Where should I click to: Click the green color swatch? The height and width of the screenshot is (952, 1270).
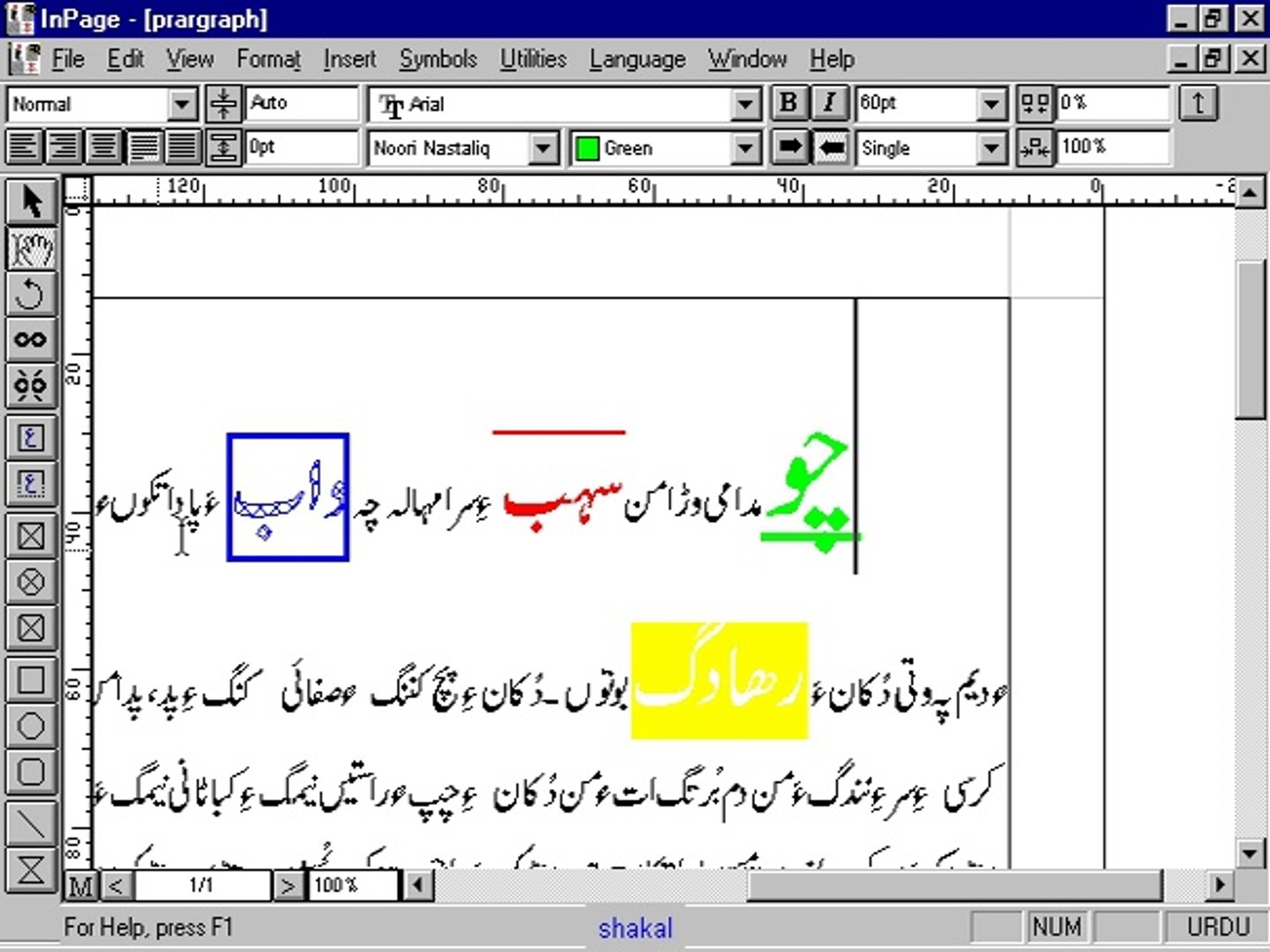point(586,148)
